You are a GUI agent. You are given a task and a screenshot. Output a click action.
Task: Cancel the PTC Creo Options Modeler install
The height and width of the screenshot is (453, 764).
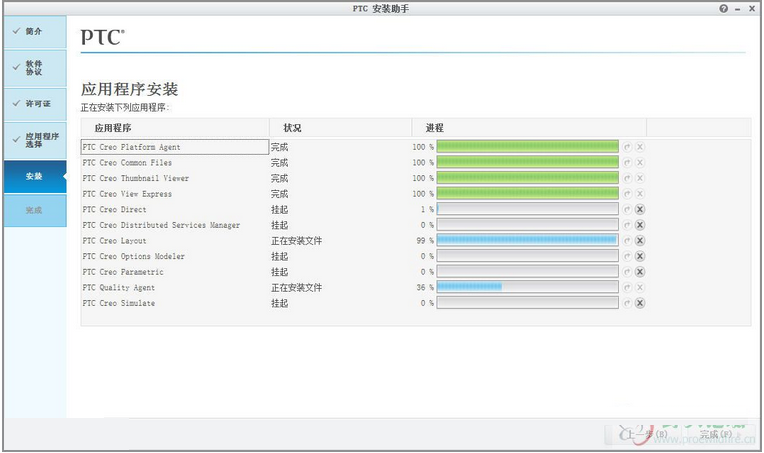click(x=640, y=257)
